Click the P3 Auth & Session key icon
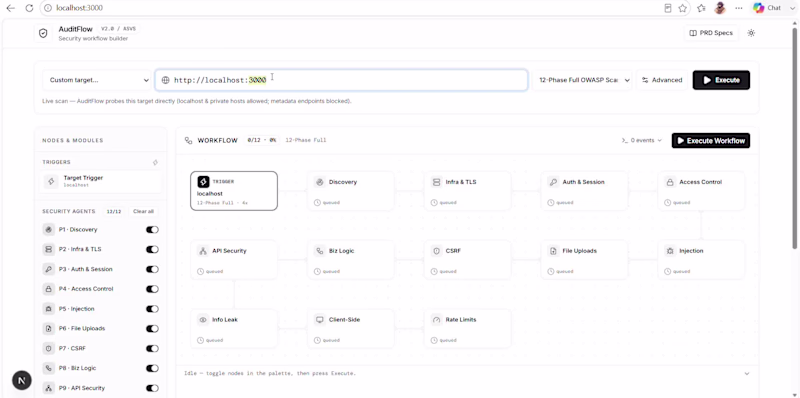Screen dimensions: 800x398 (48, 269)
